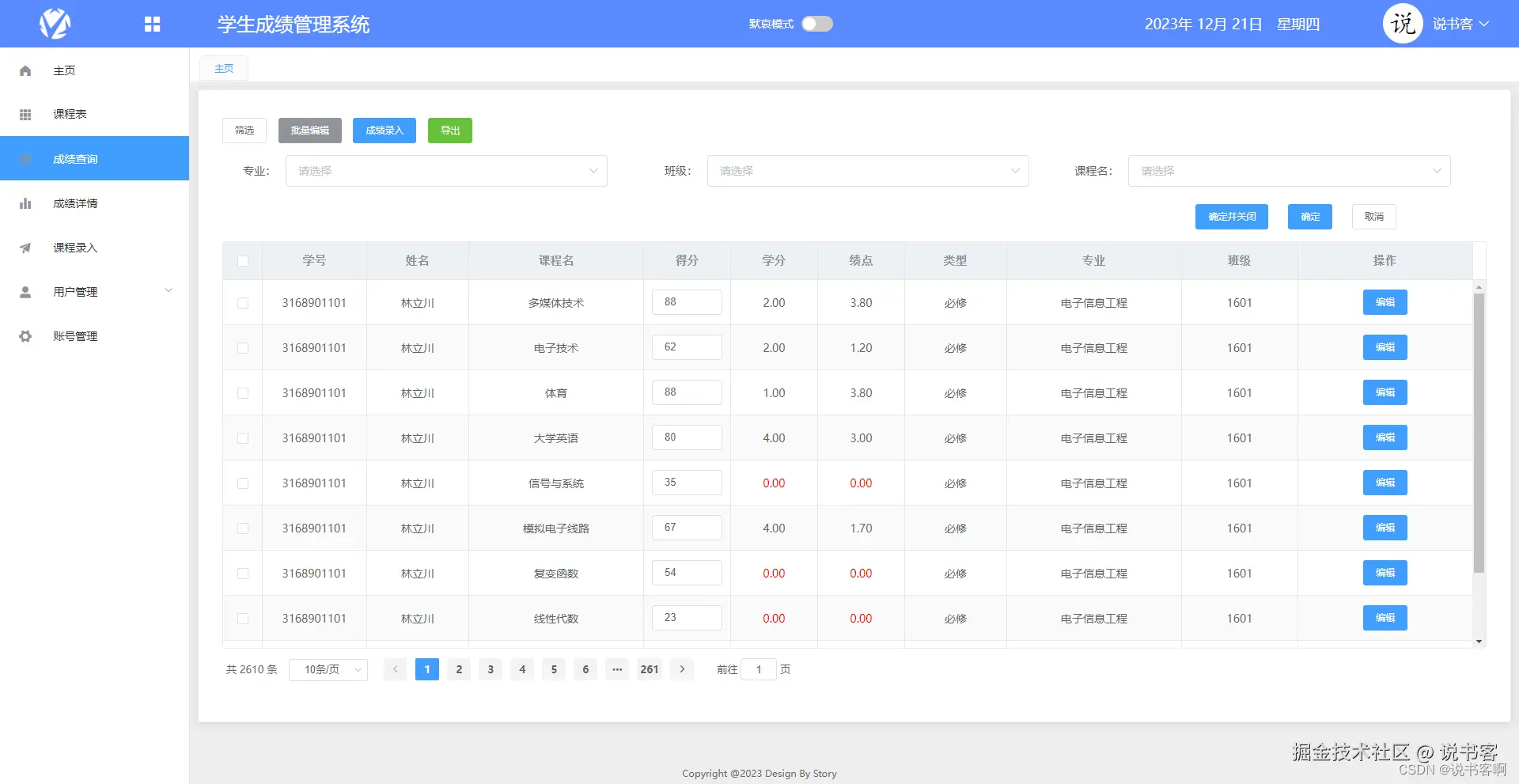Check the row for 多媒体技术
The image size is (1519, 784).
243,303
